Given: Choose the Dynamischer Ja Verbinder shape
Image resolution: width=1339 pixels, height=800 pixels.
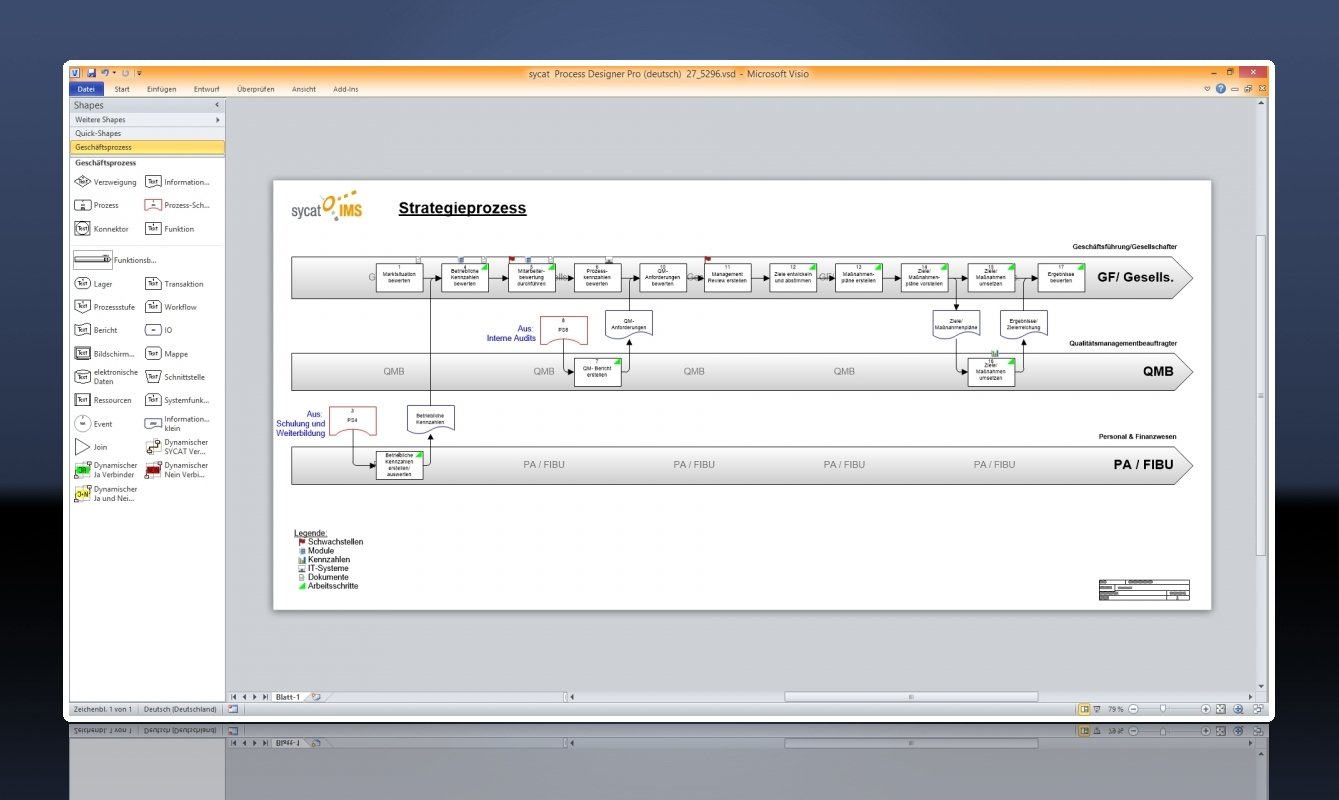Looking at the screenshot, I should 107,470.
